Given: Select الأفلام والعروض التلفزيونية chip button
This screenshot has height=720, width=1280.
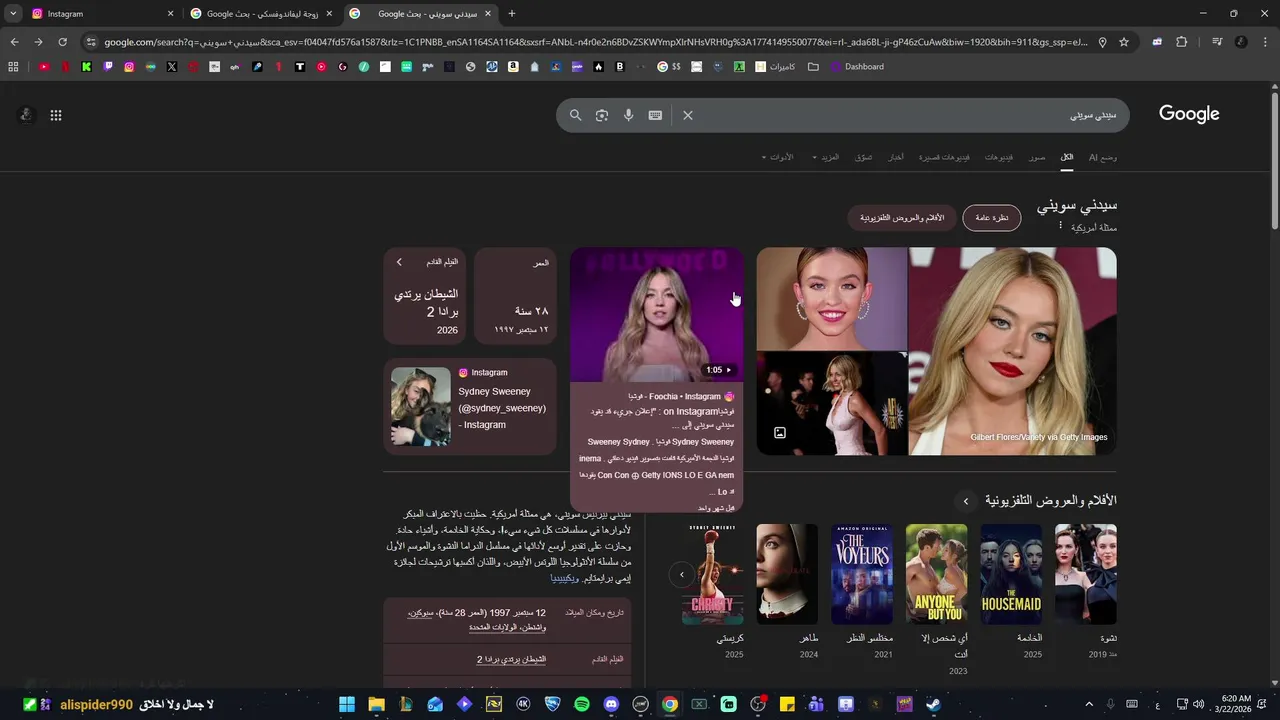Looking at the screenshot, I should (902, 218).
